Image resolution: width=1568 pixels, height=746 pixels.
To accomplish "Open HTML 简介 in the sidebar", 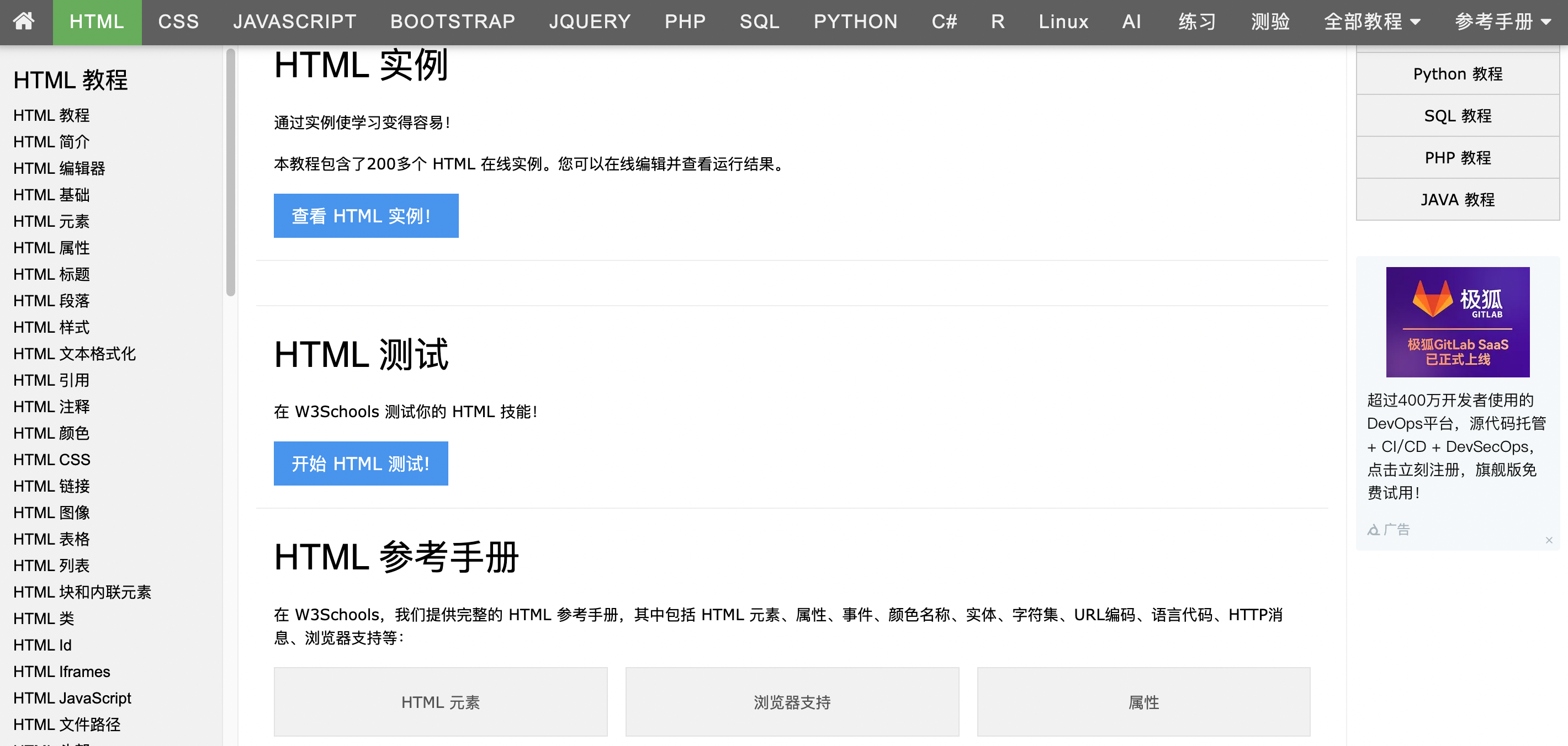I will point(52,142).
